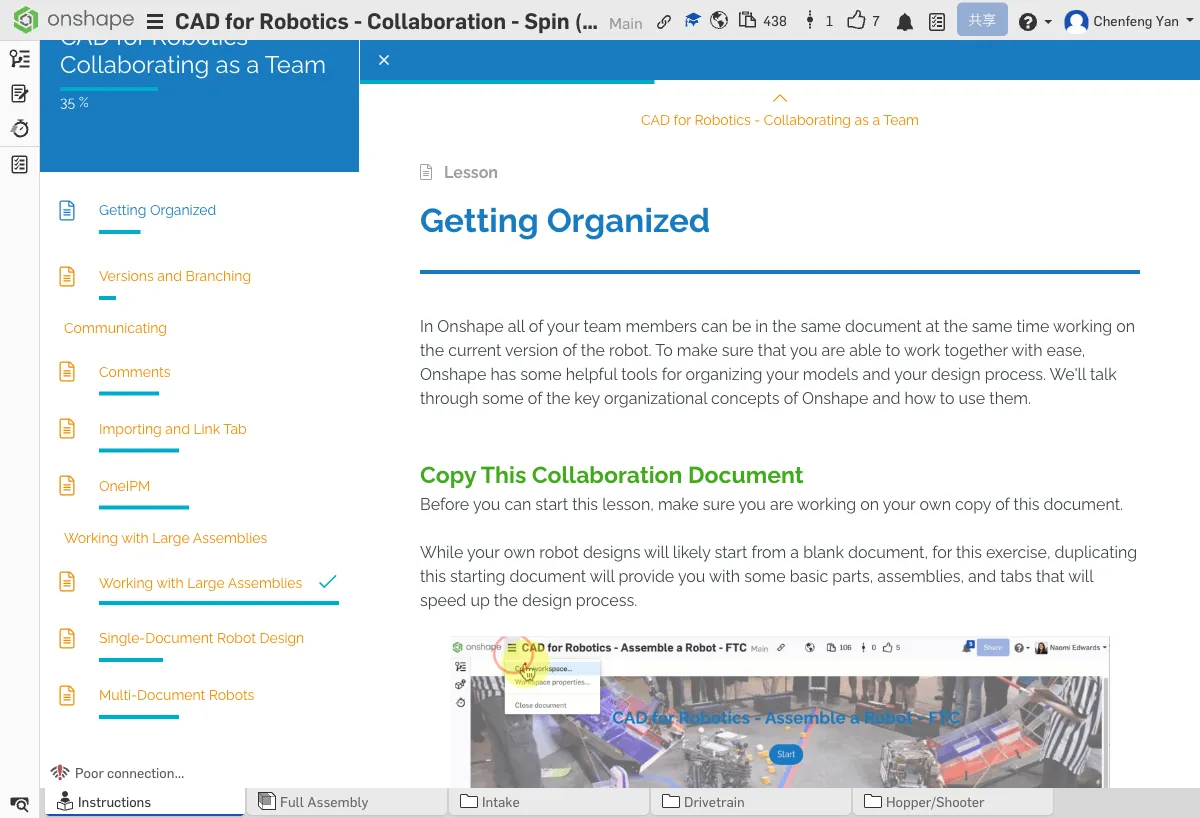This screenshot has height=818, width=1200.
Task: Open the Versions and Branching lesson
Action: [174, 276]
